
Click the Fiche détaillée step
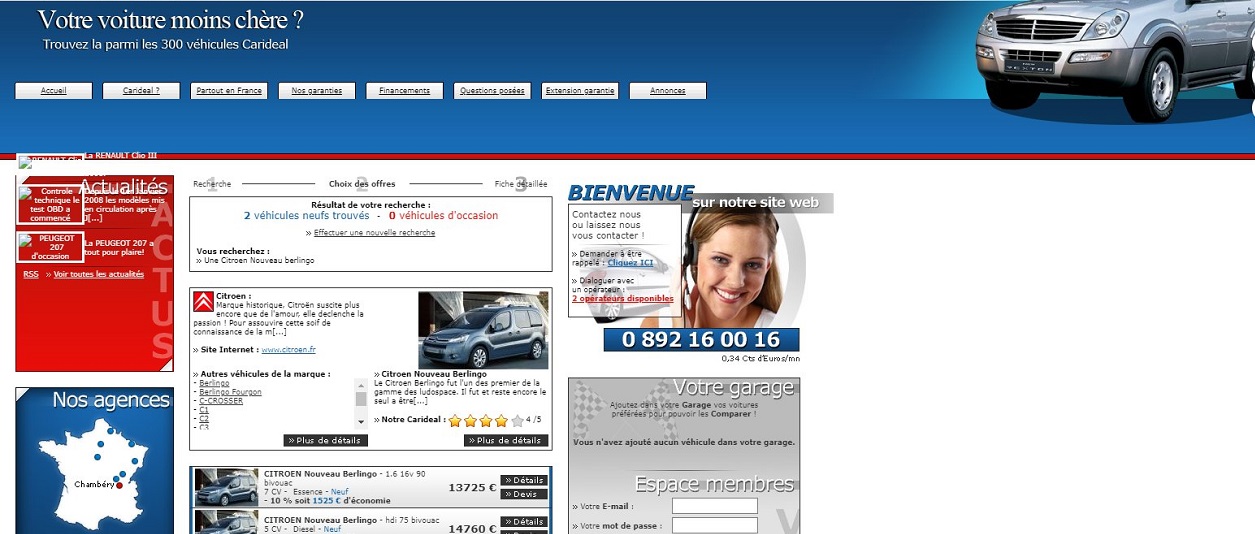pos(521,184)
